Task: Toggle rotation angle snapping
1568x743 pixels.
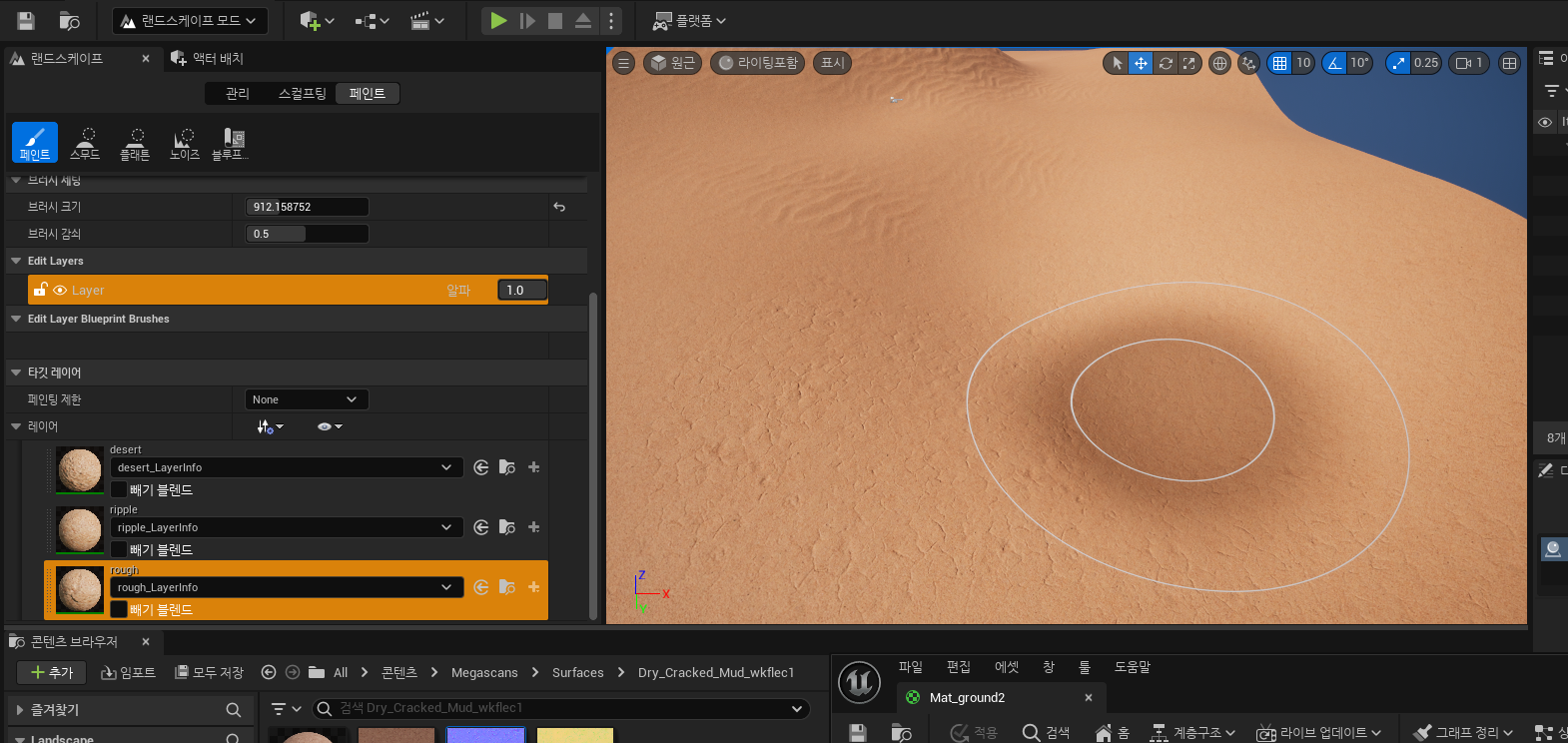Action: tap(1334, 63)
